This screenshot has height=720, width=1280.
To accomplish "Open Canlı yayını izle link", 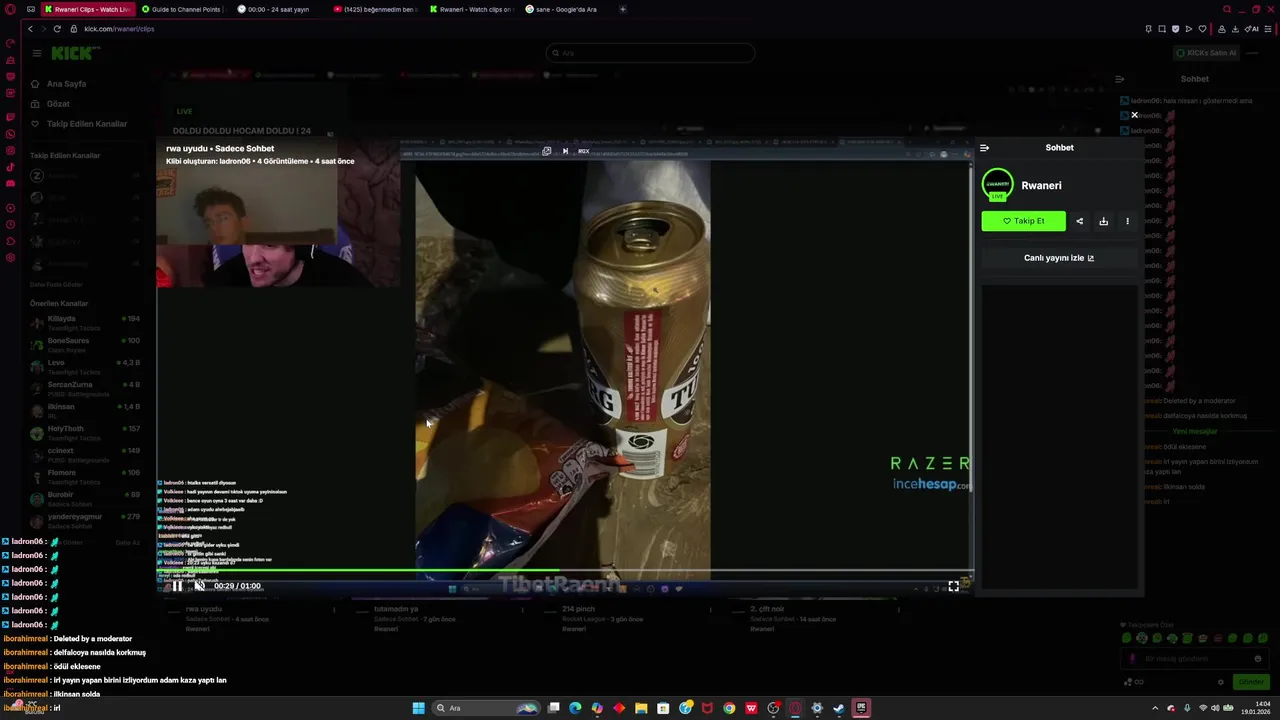I will tap(1059, 258).
